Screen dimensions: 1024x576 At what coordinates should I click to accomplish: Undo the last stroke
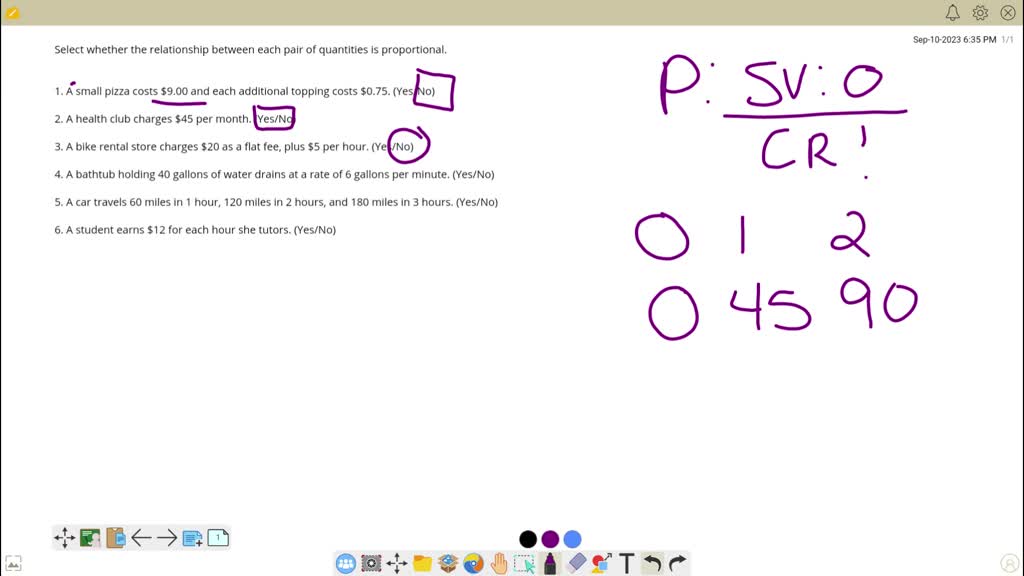coord(652,563)
